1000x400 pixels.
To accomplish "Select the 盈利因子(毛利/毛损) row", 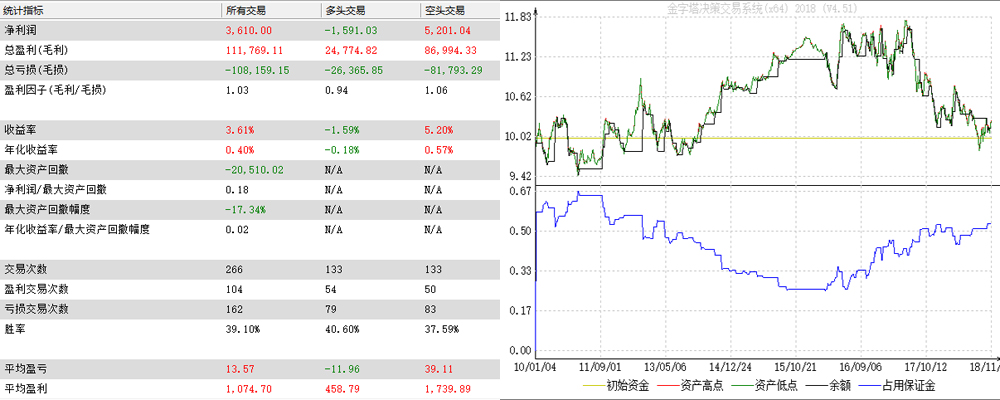I will [55, 90].
